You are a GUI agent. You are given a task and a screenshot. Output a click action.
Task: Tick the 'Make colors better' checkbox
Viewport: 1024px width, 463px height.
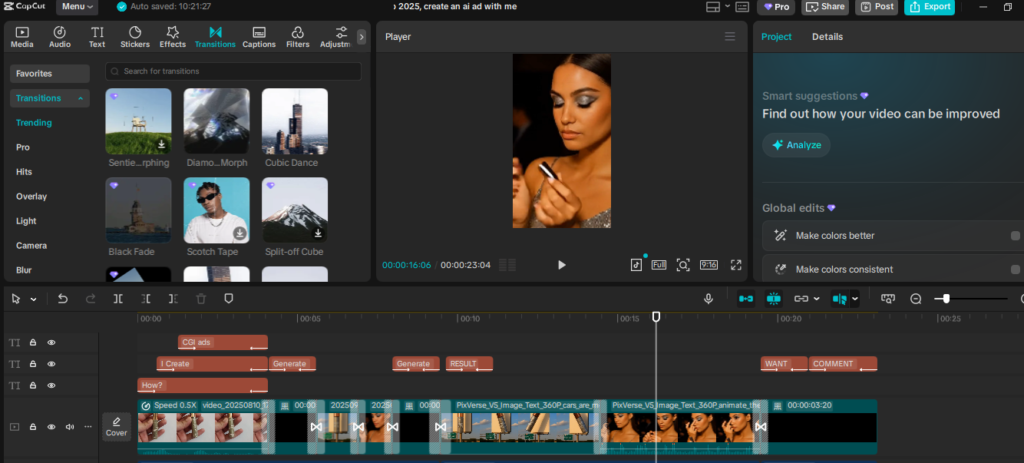click(x=1015, y=236)
